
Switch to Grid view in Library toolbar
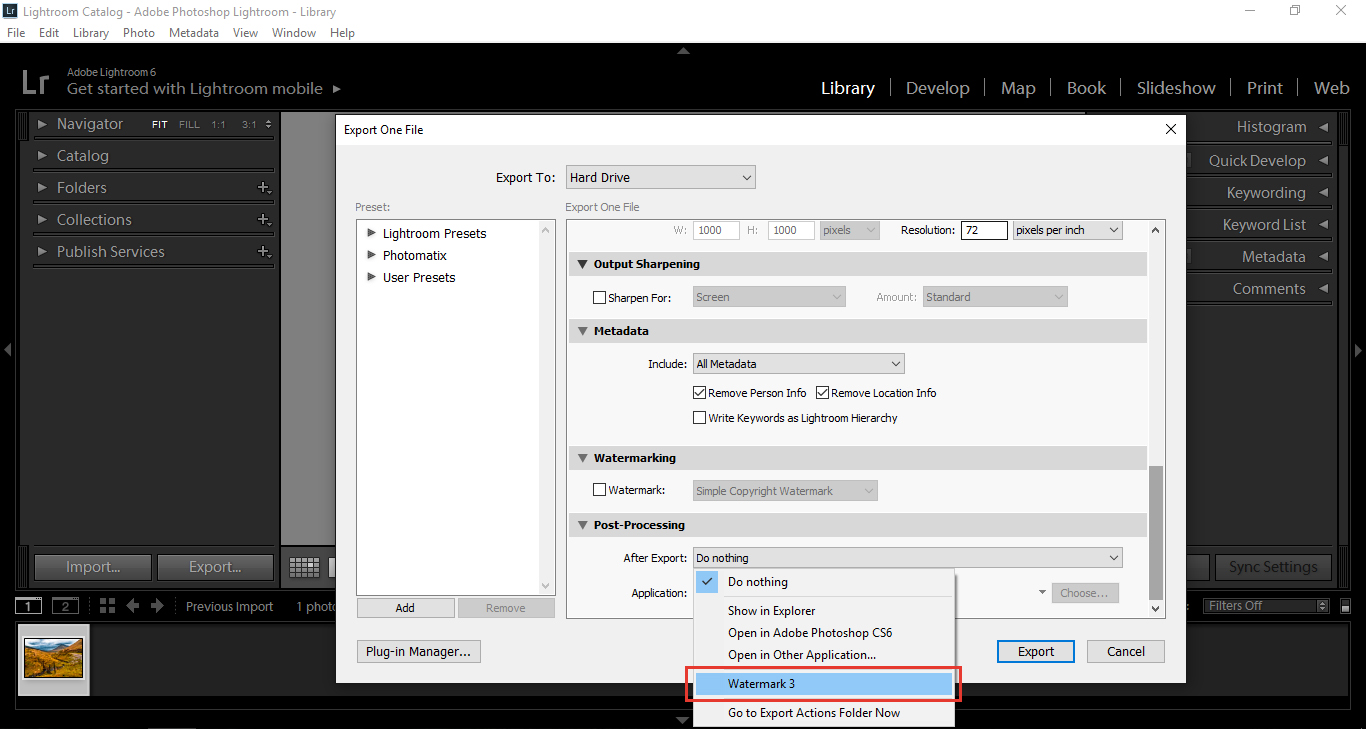pos(304,567)
